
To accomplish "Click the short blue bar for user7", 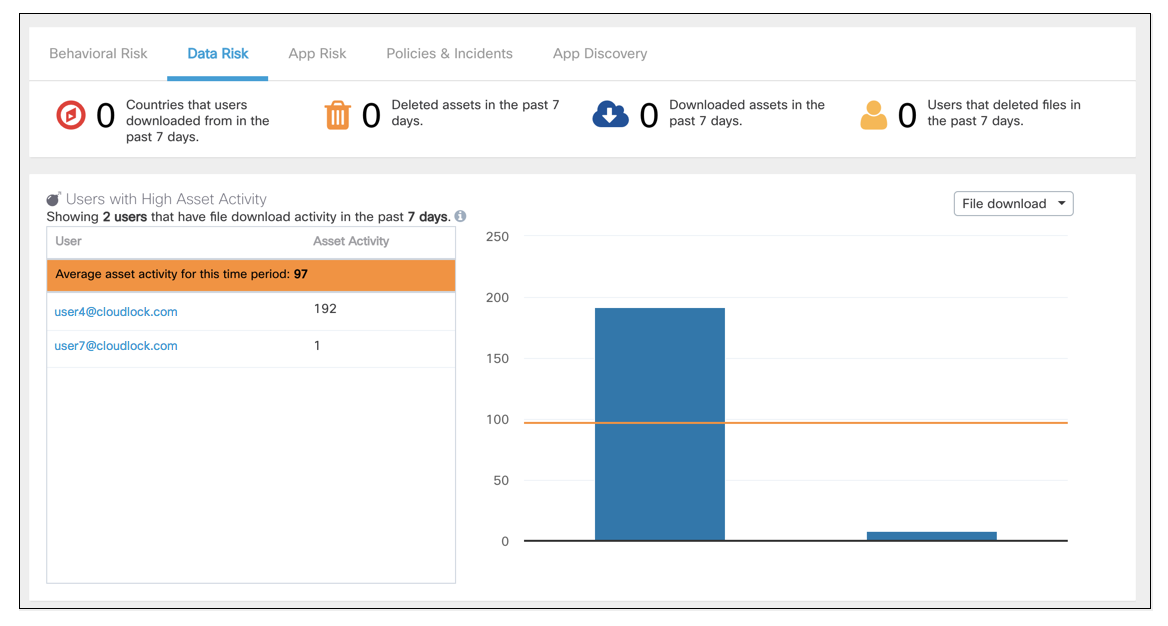I will (x=932, y=536).
